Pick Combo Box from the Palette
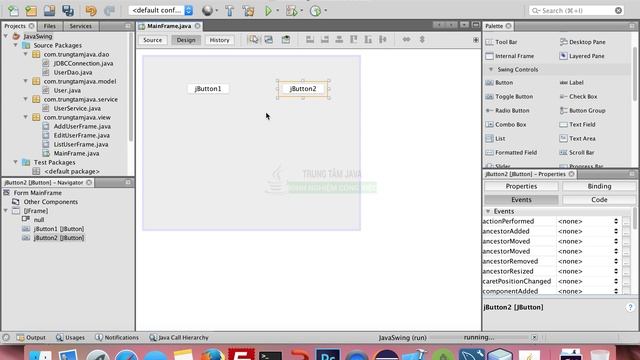The height and width of the screenshot is (360, 640). point(506,124)
